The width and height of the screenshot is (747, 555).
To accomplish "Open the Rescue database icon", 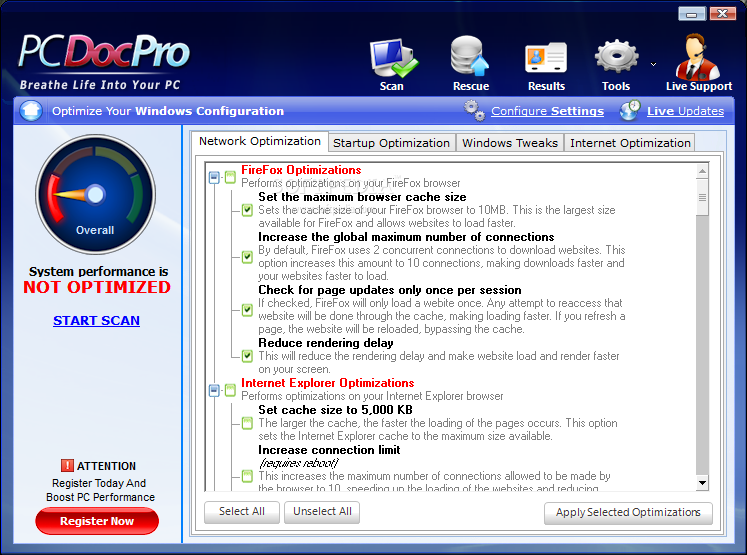I will click(470, 56).
